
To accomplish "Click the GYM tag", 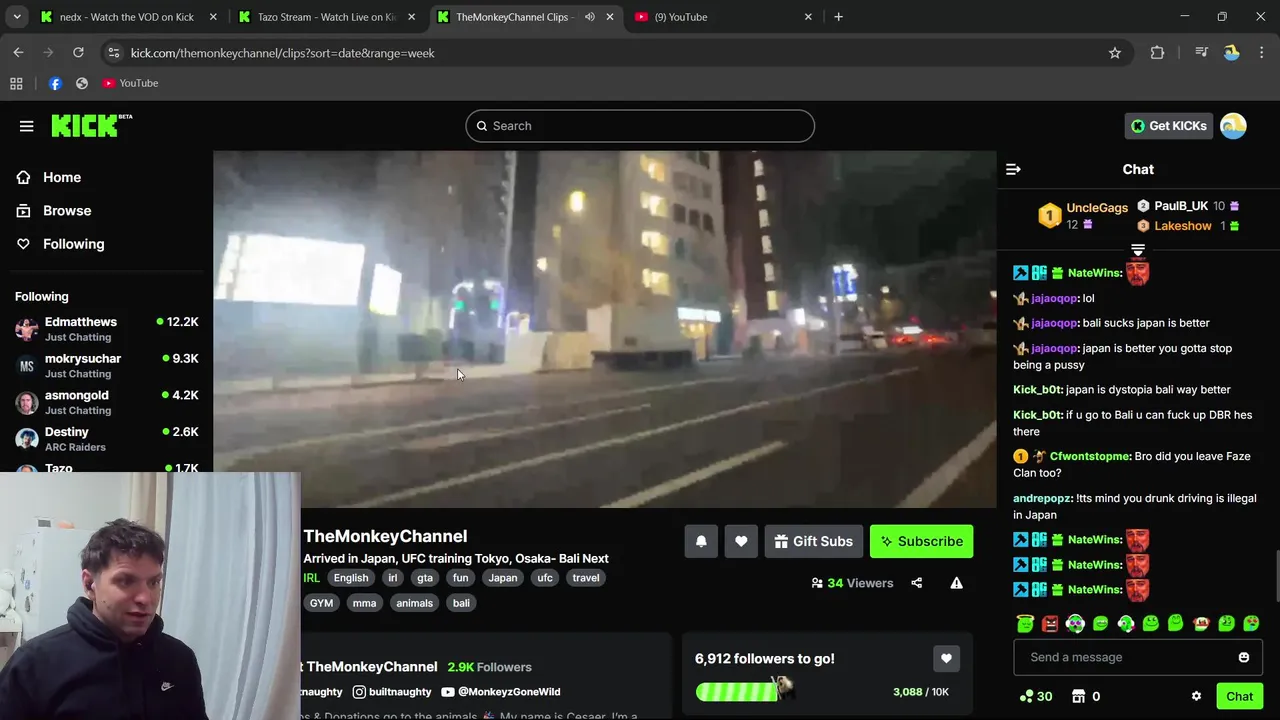I will click(x=321, y=603).
